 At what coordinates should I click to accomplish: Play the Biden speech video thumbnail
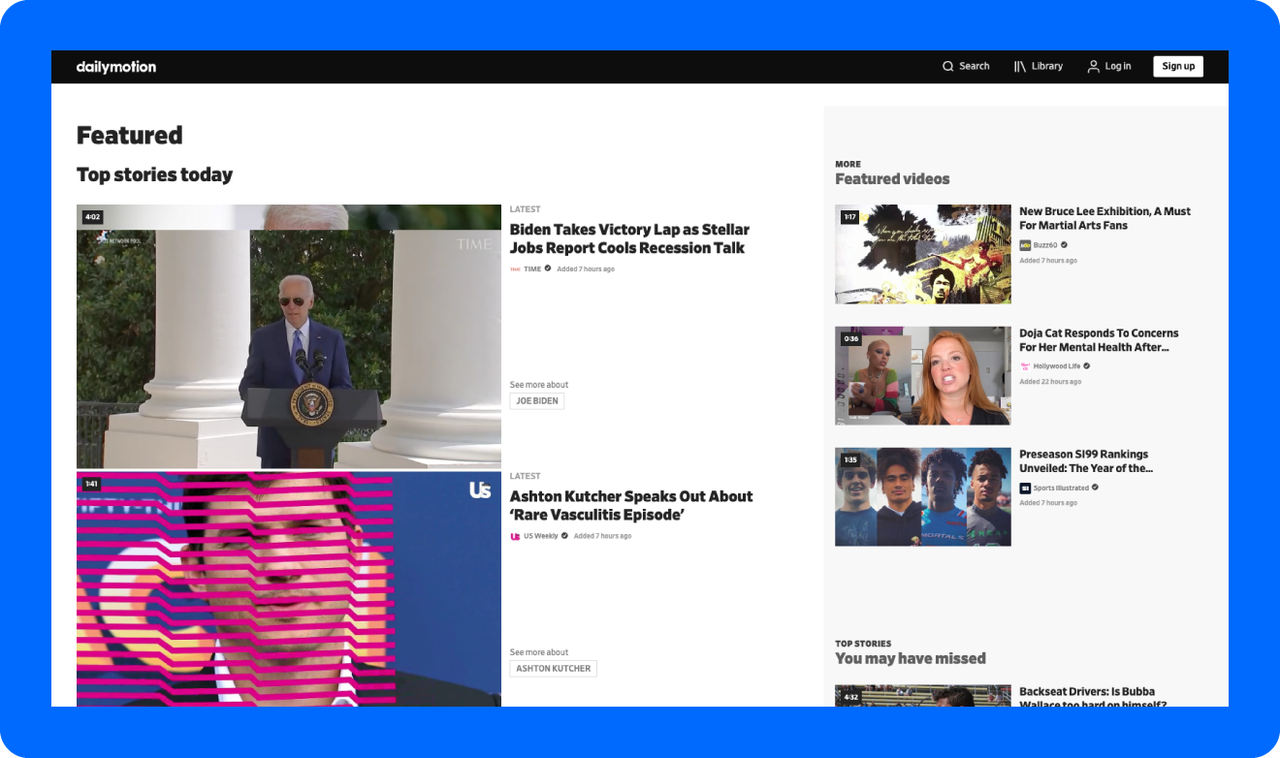pyautogui.click(x=288, y=337)
